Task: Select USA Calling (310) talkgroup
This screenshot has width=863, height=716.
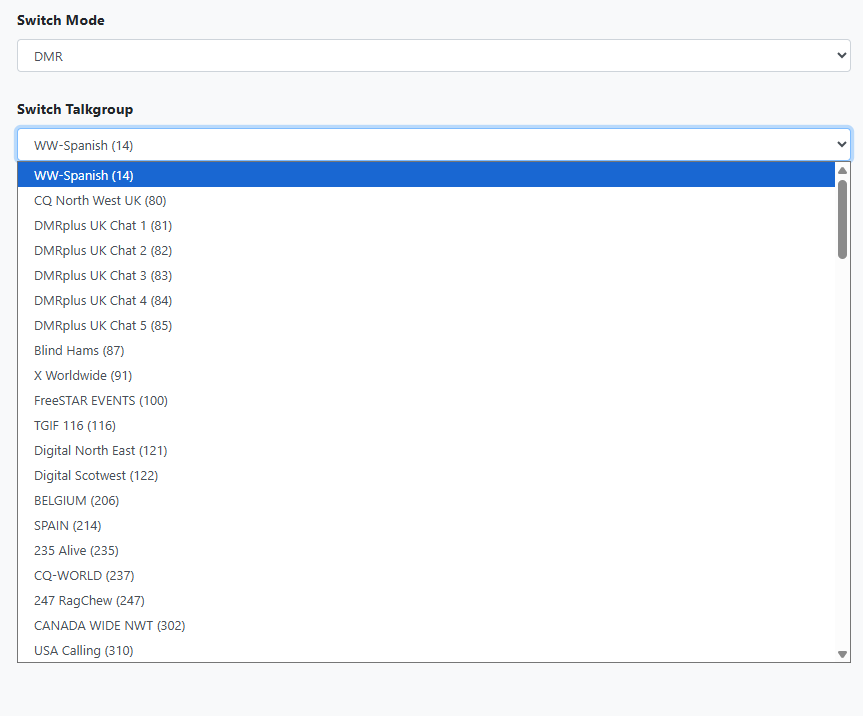Action: click(426, 651)
